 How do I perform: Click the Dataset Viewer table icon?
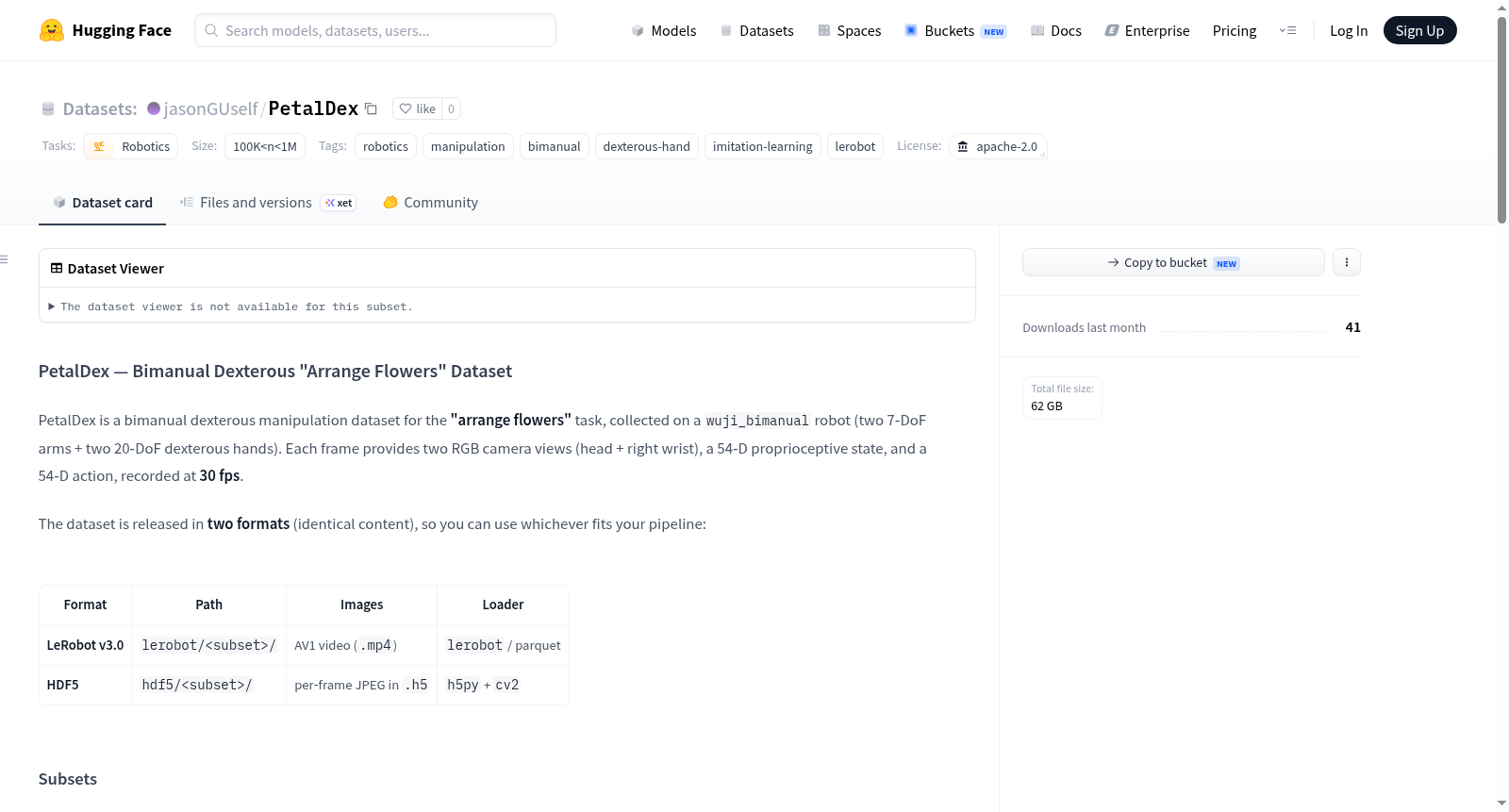click(57, 268)
